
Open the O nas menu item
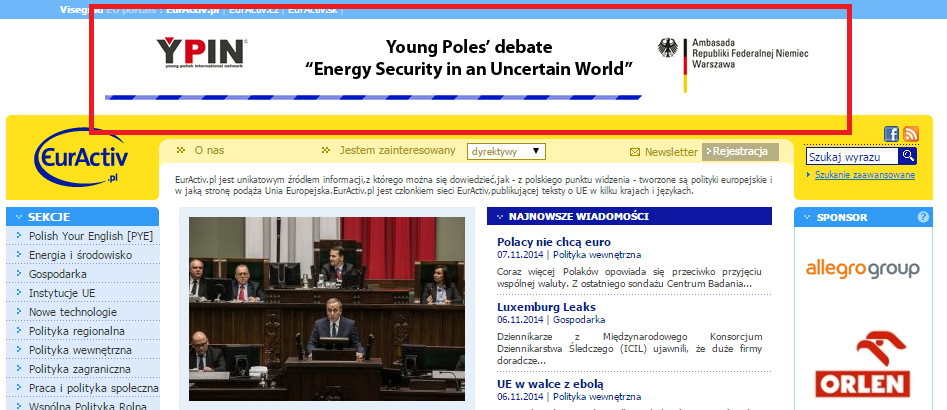coord(209,150)
